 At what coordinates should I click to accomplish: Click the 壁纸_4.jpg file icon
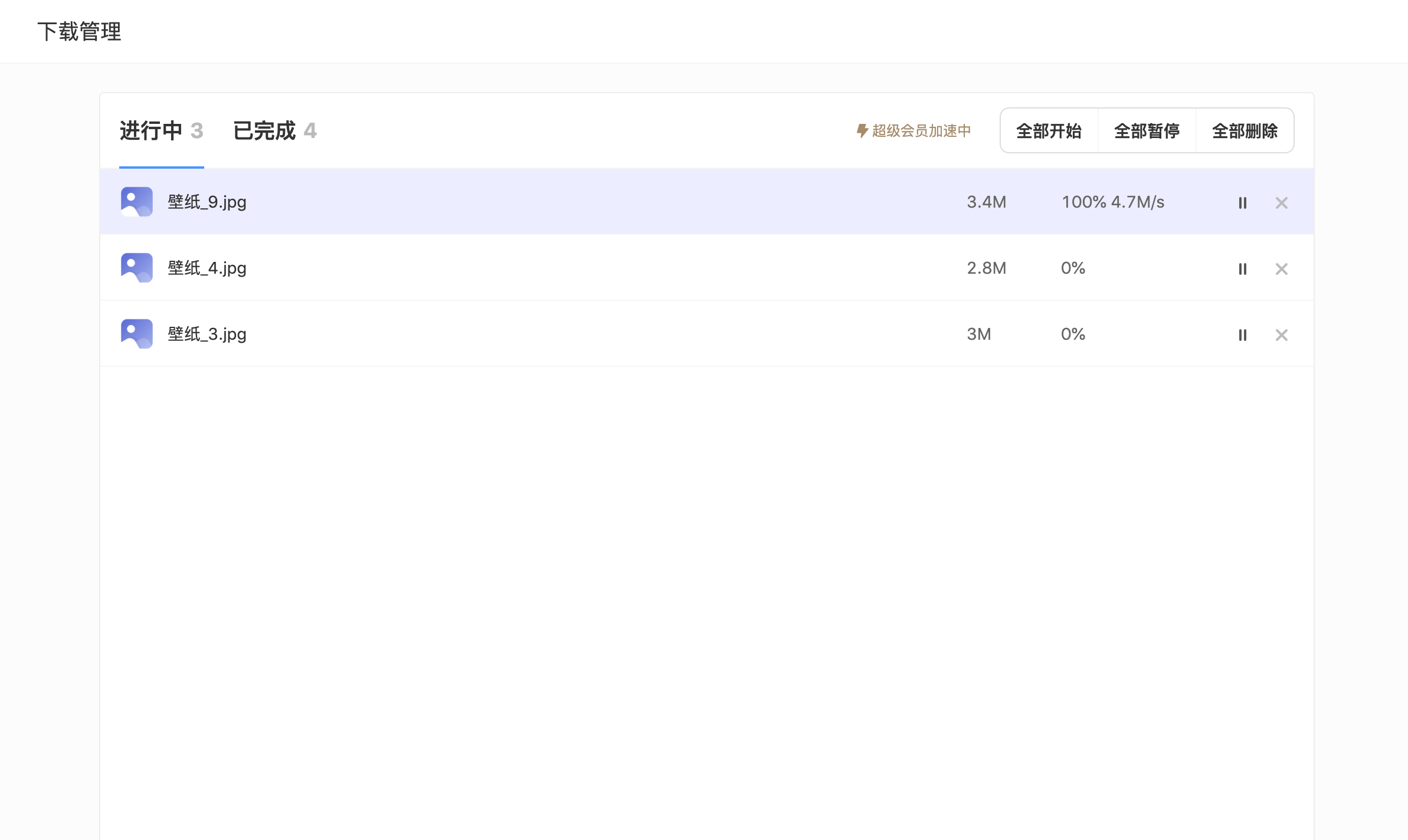(136, 267)
